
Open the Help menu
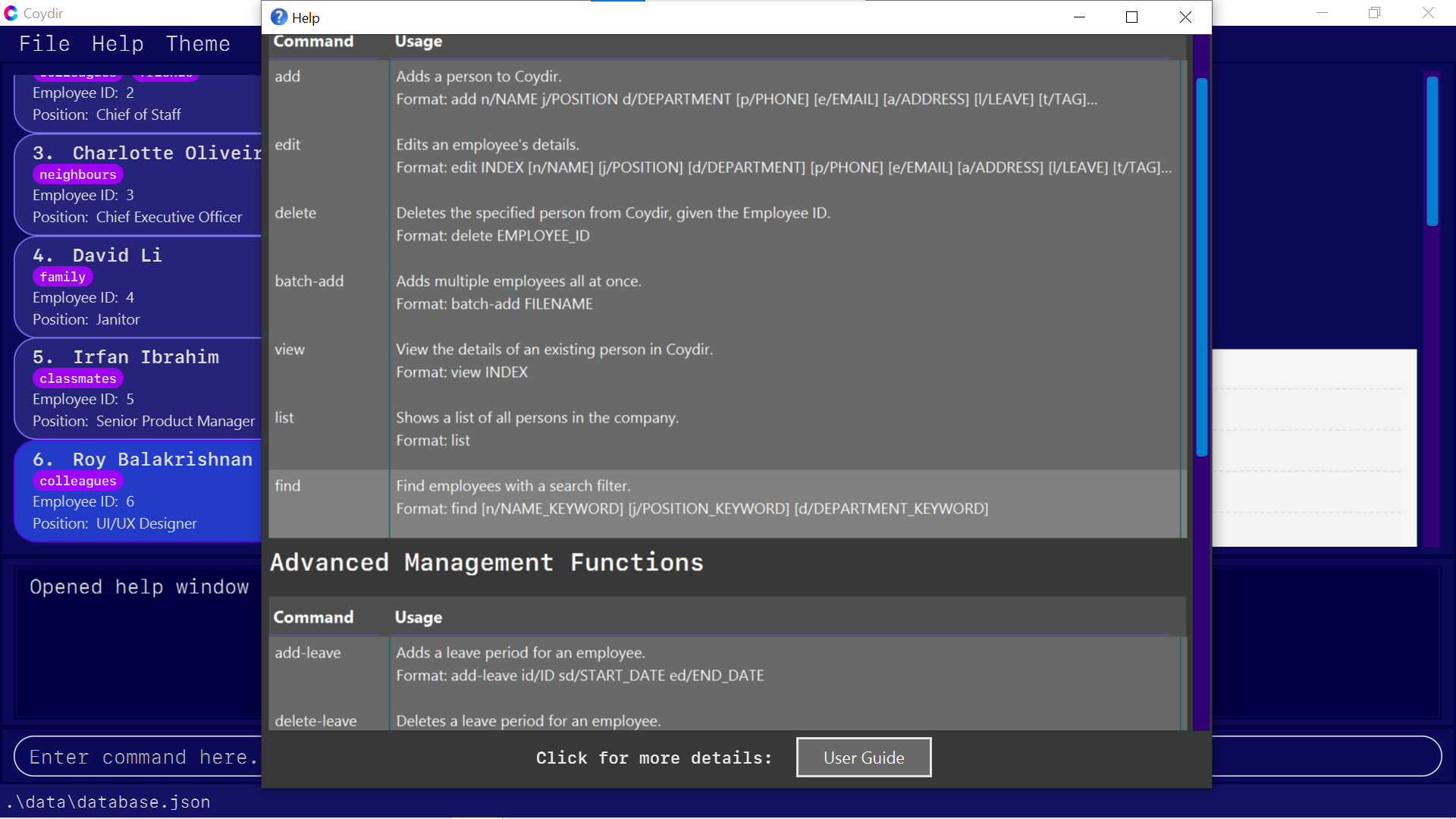pyautogui.click(x=118, y=44)
